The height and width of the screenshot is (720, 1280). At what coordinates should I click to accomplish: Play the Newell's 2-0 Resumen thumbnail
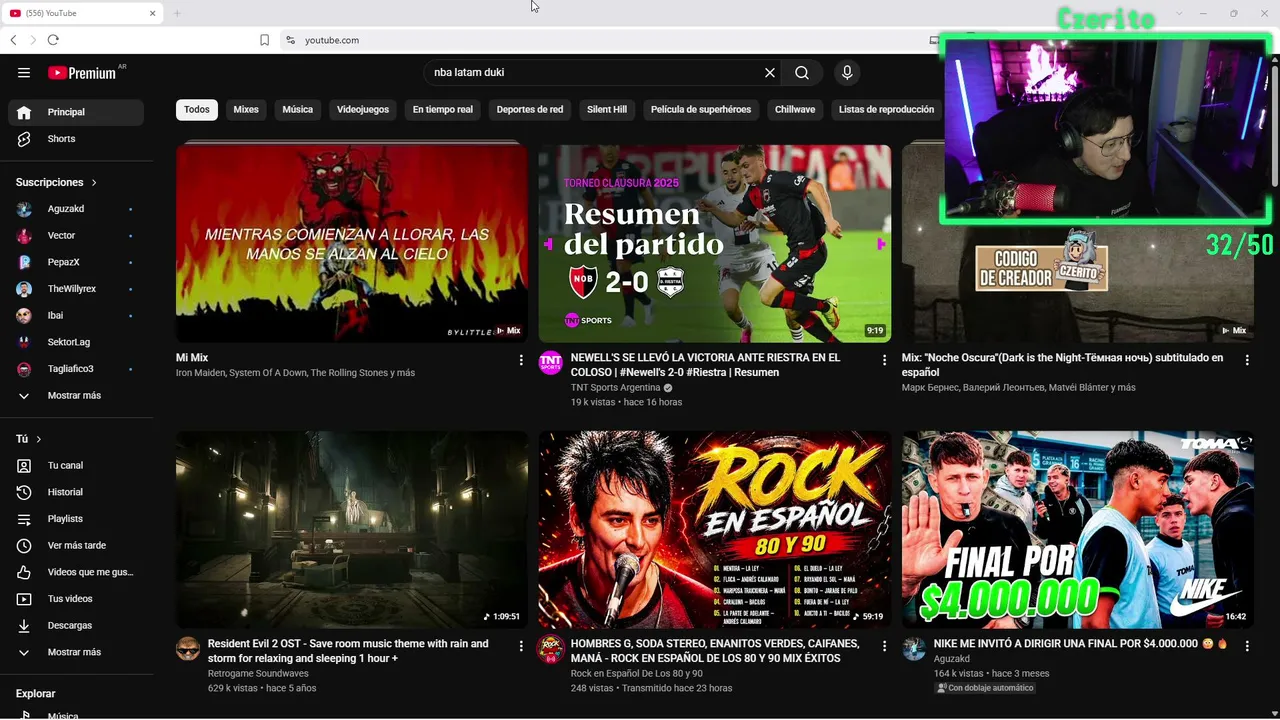pyautogui.click(x=715, y=243)
